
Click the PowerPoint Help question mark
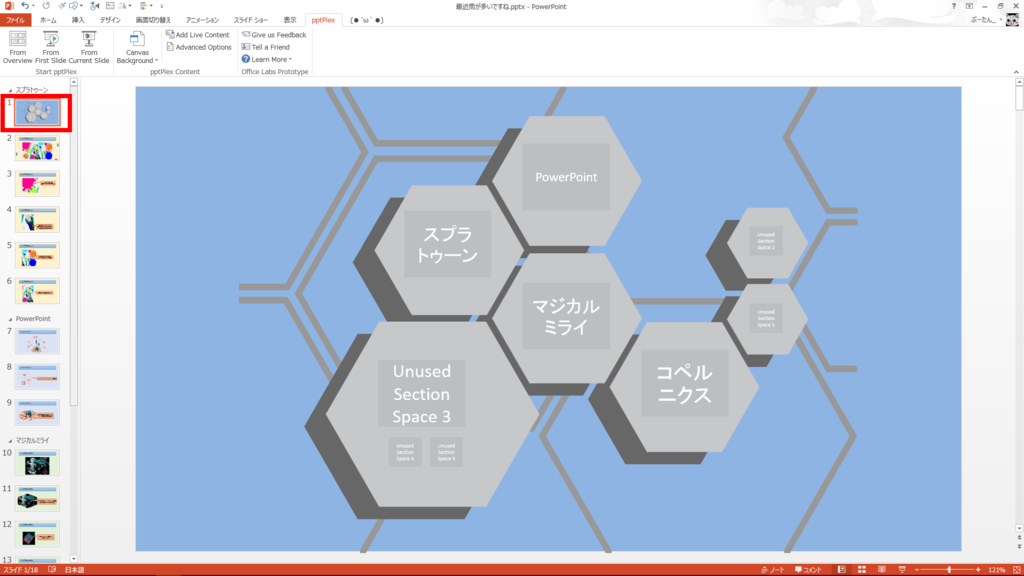tap(953, 6)
